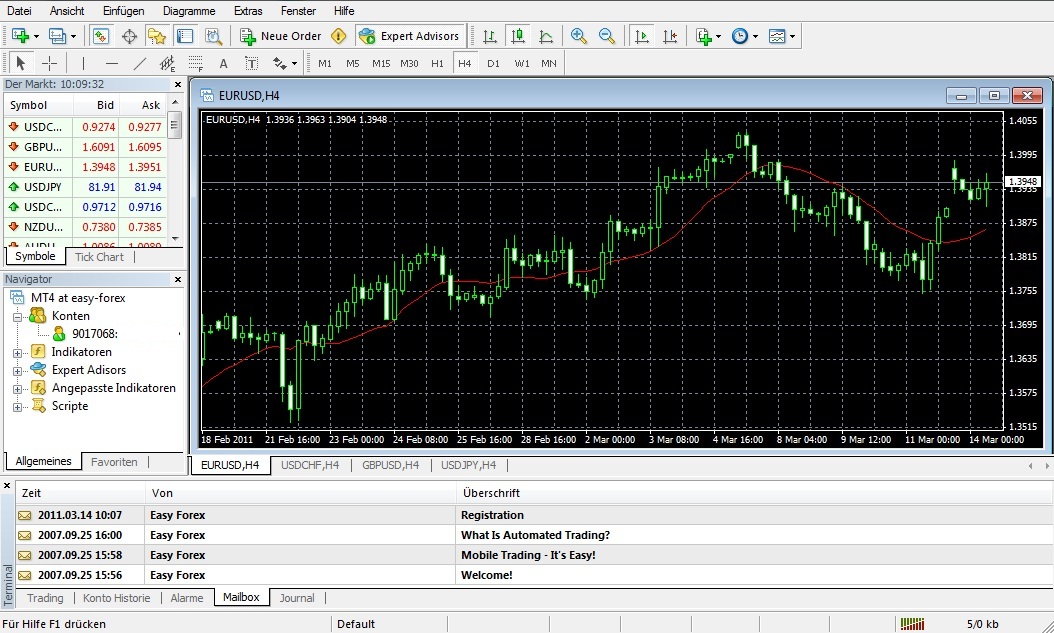Collapse the Konten tree node
The height and width of the screenshot is (633, 1054).
(x=17, y=316)
